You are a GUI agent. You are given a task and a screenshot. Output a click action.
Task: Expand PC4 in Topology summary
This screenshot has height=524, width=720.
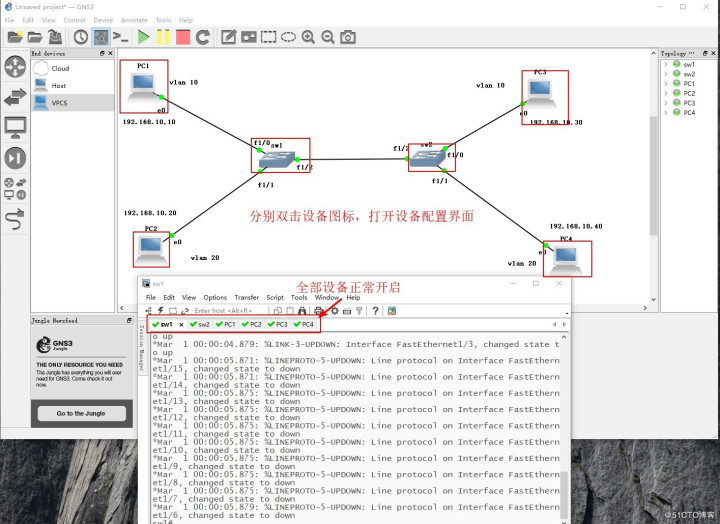tap(666, 113)
